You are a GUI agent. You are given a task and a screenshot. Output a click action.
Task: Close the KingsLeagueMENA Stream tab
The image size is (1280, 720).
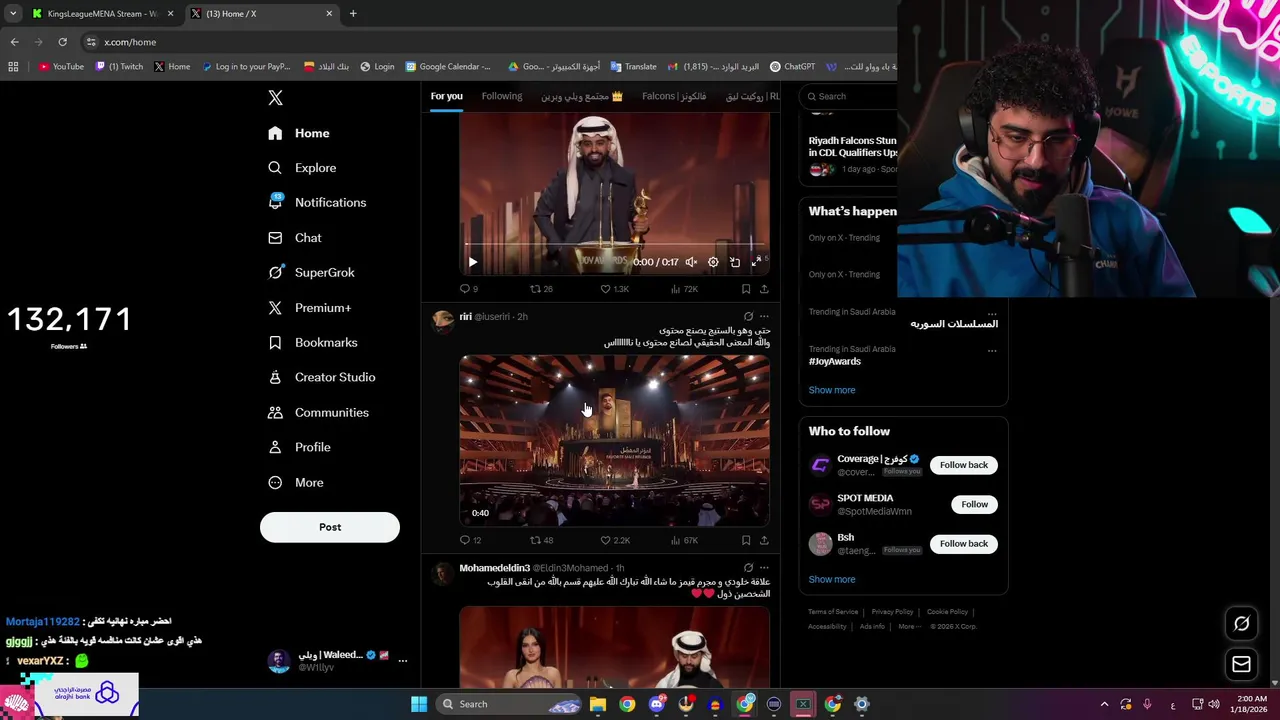(x=170, y=14)
